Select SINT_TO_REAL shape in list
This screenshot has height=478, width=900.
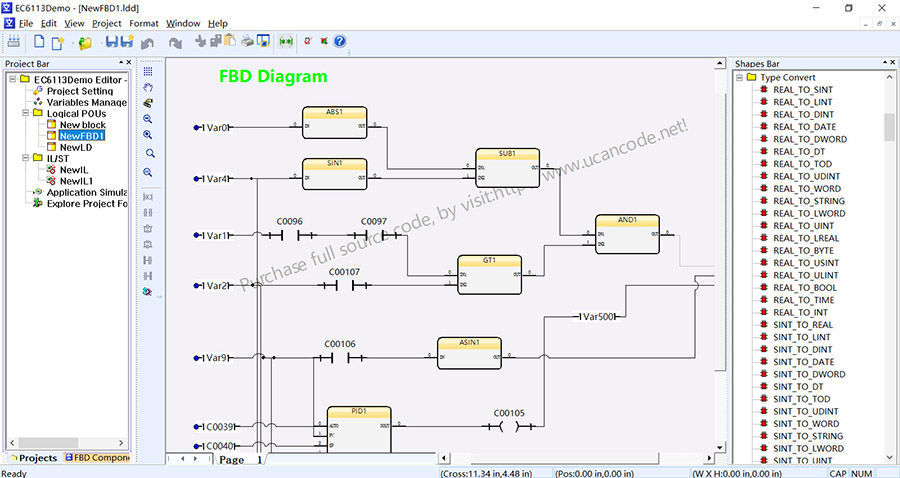[802, 325]
